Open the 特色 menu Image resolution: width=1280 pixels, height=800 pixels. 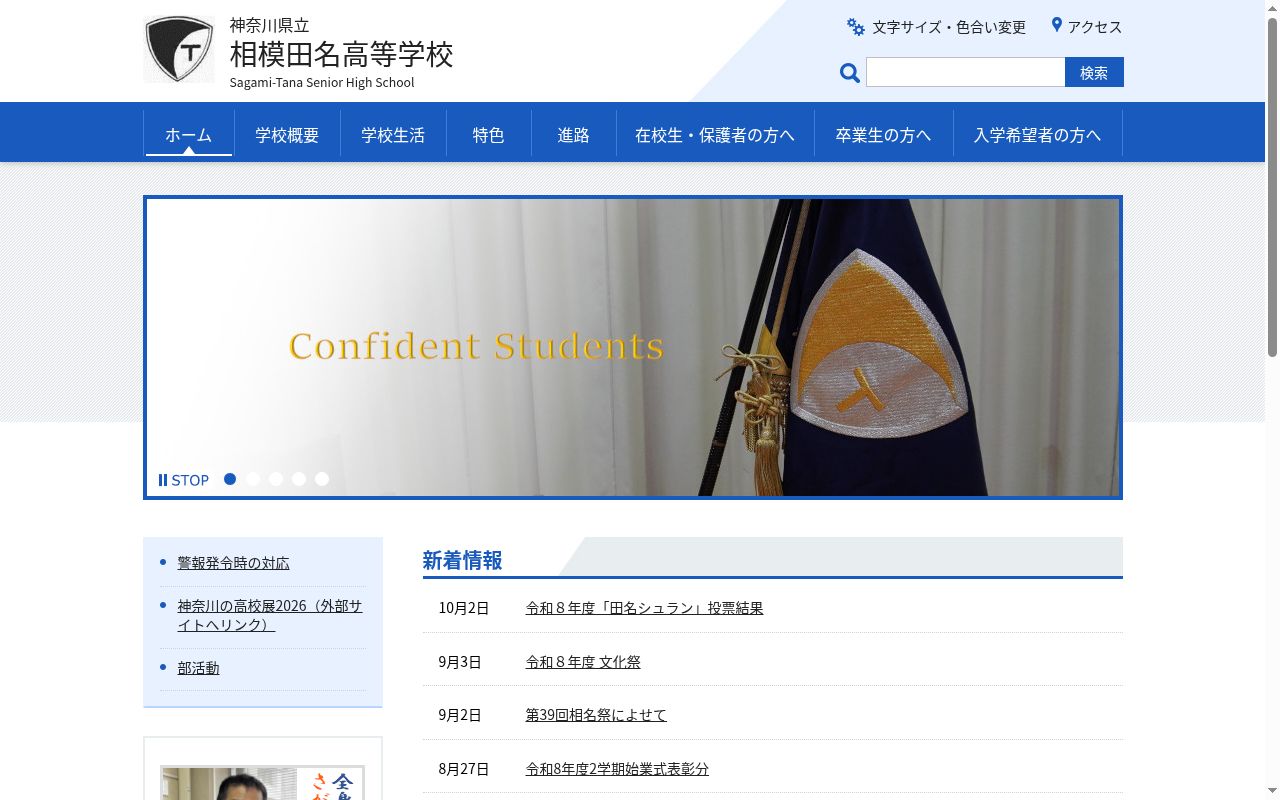click(488, 134)
